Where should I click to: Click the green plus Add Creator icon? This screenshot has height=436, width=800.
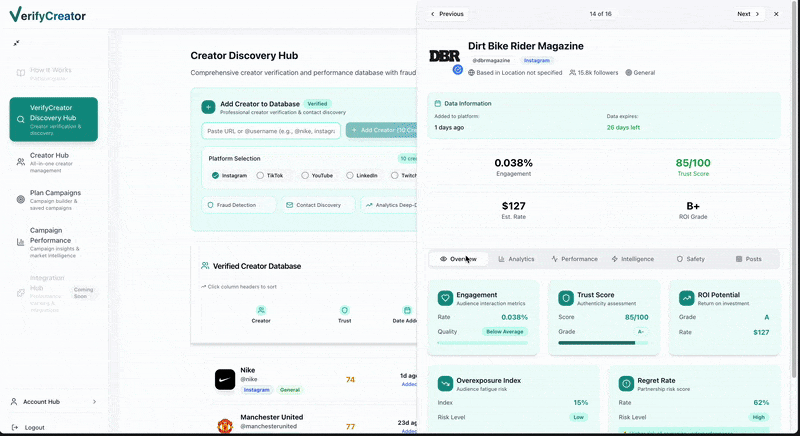[208, 107]
